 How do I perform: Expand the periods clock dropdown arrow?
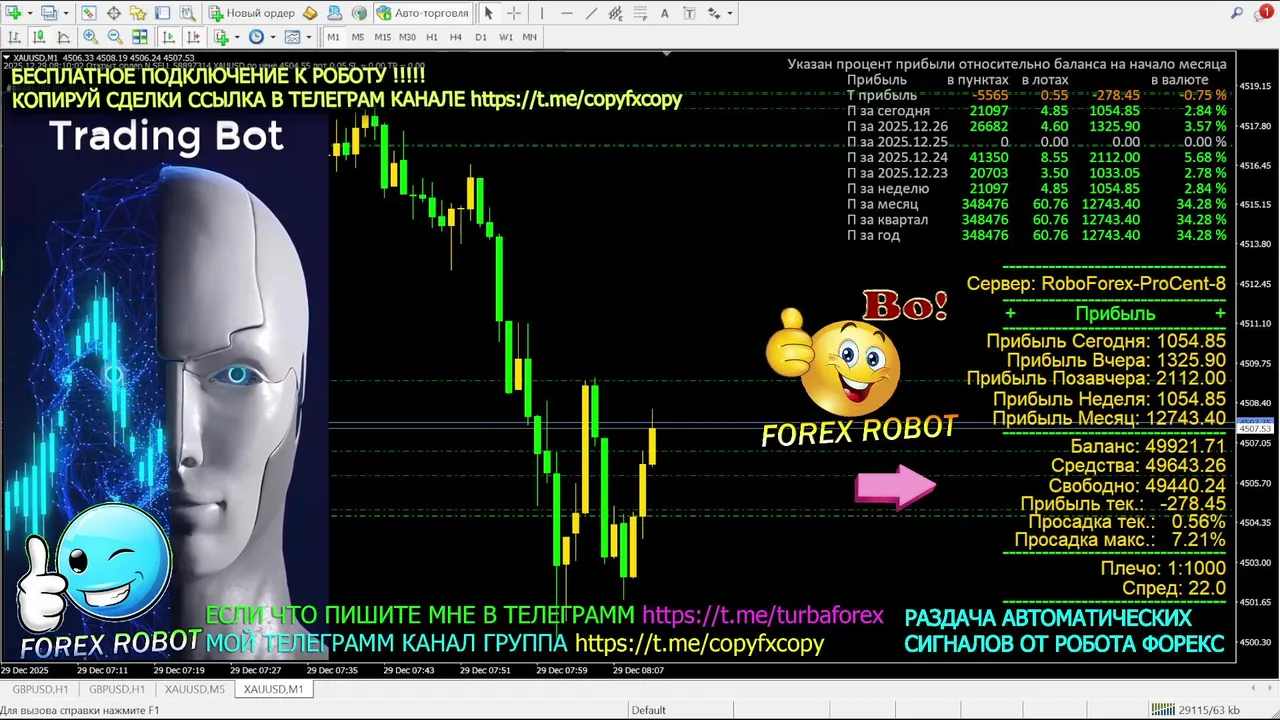tap(273, 37)
